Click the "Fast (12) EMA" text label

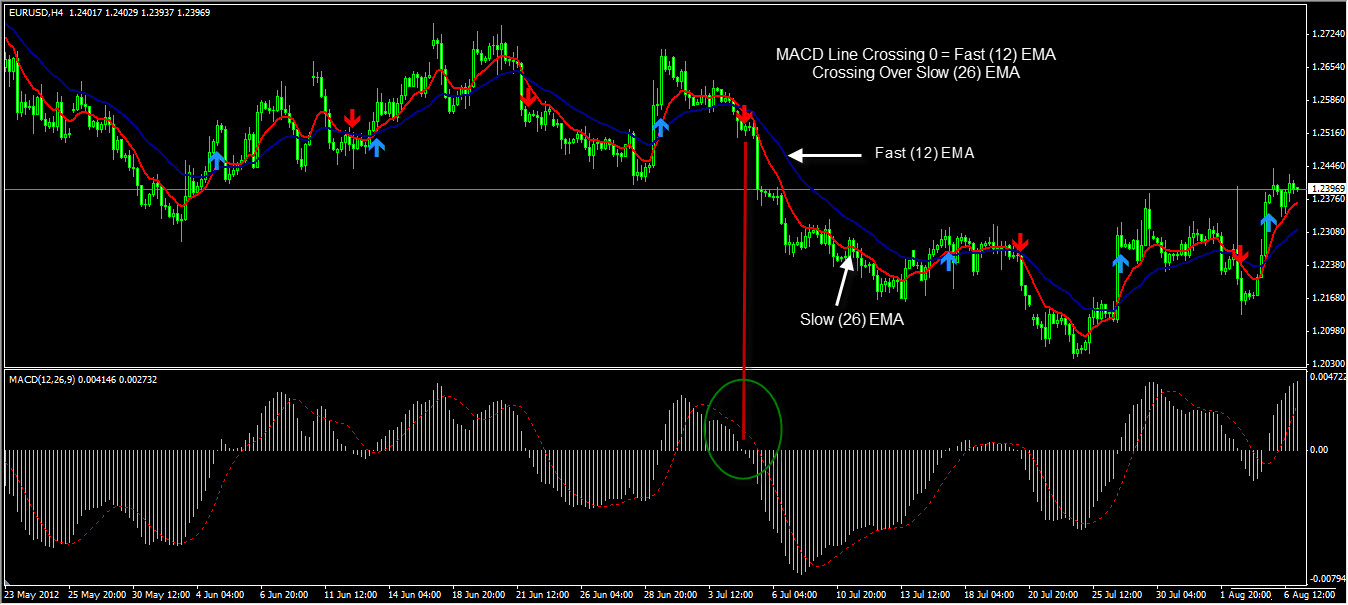(924, 154)
